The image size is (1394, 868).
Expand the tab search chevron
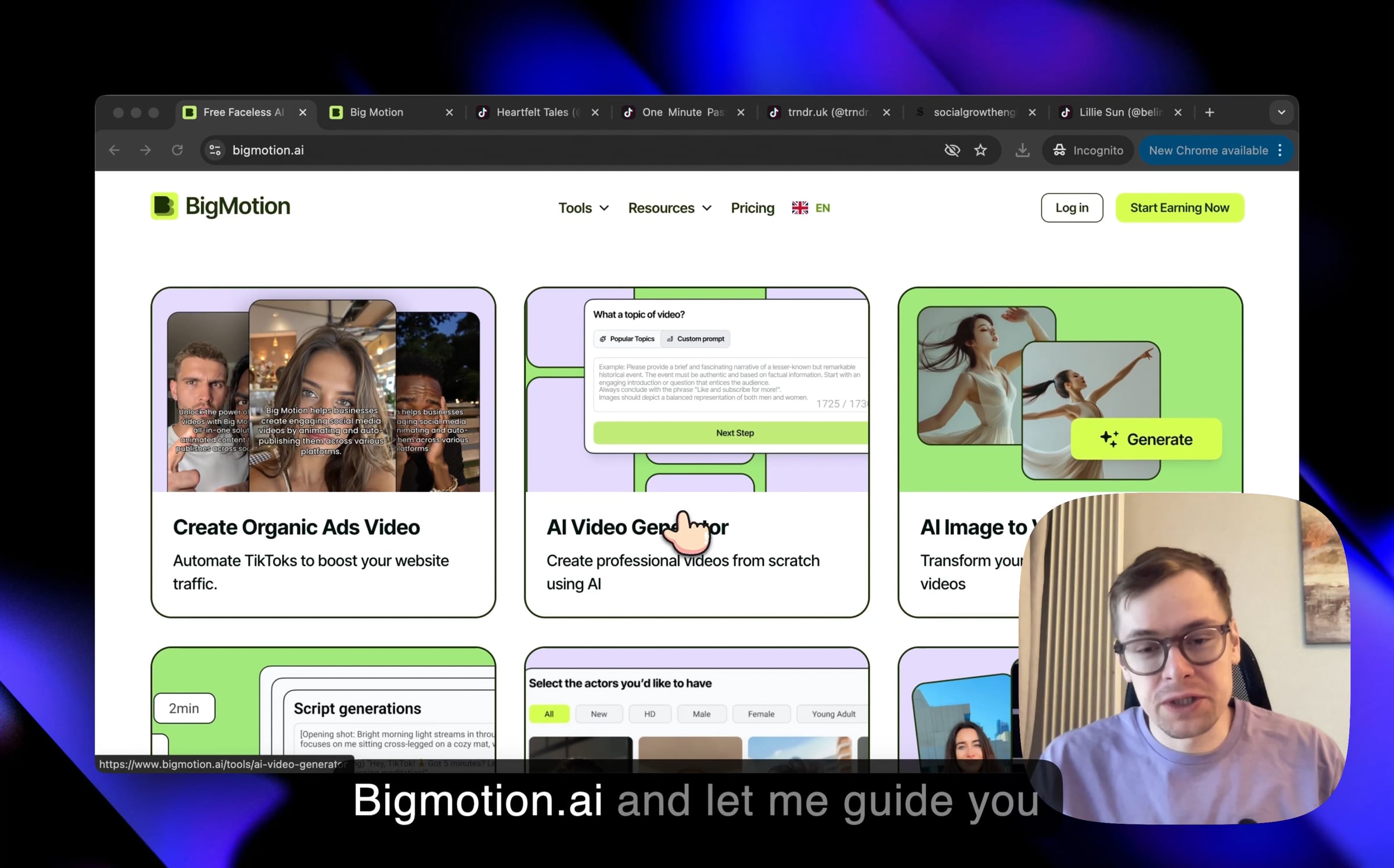(x=1281, y=113)
